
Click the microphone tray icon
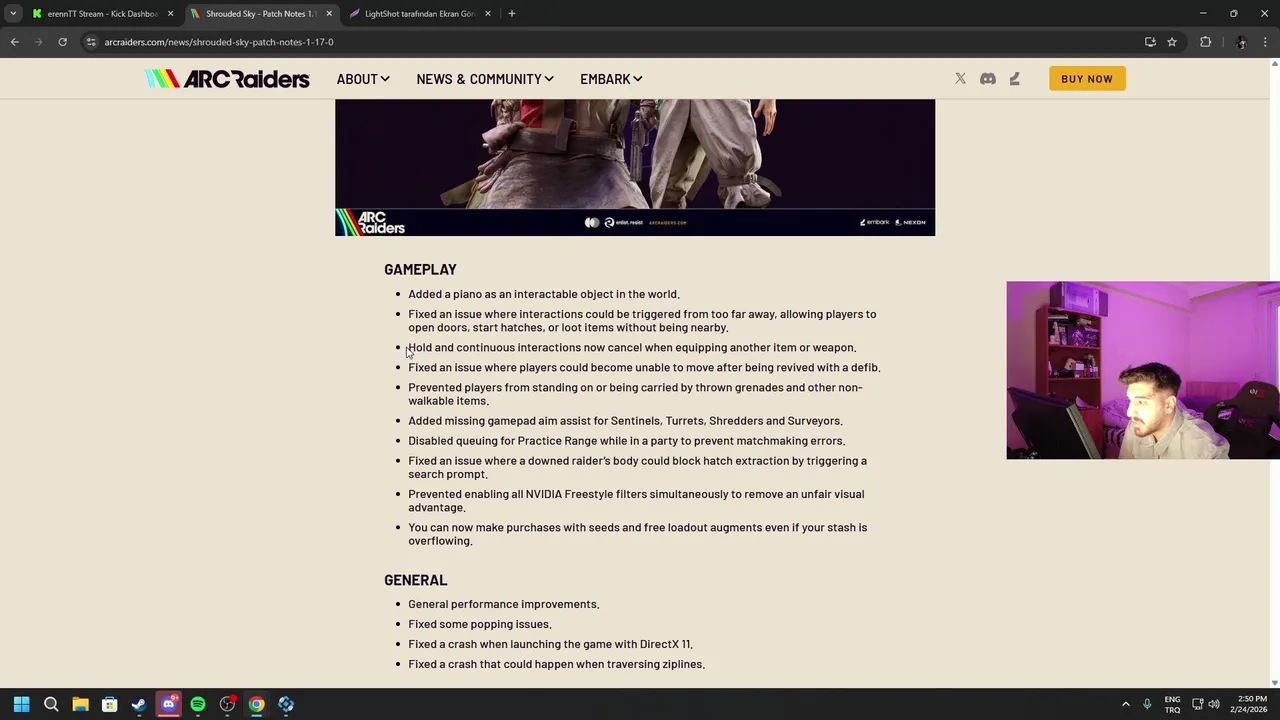pyautogui.click(x=1147, y=704)
